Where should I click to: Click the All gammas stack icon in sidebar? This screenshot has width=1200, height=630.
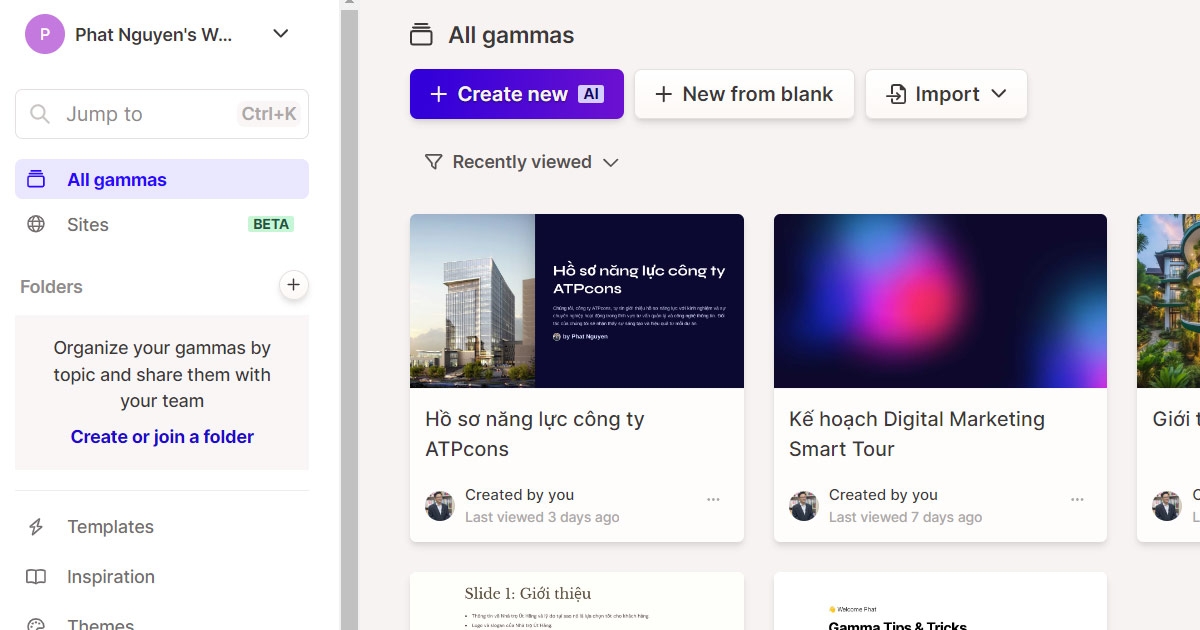(x=36, y=180)
